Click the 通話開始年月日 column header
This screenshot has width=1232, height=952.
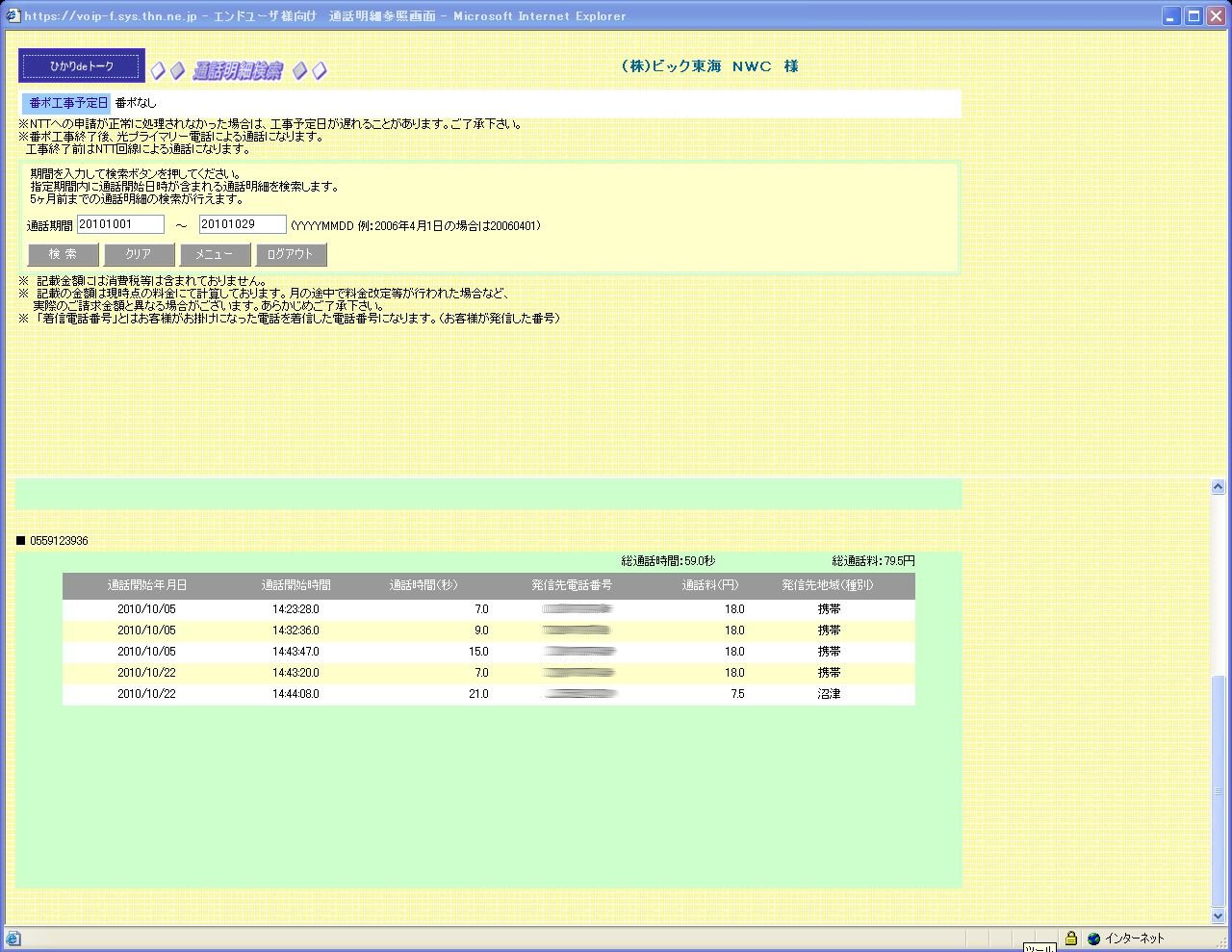point(147,585)
